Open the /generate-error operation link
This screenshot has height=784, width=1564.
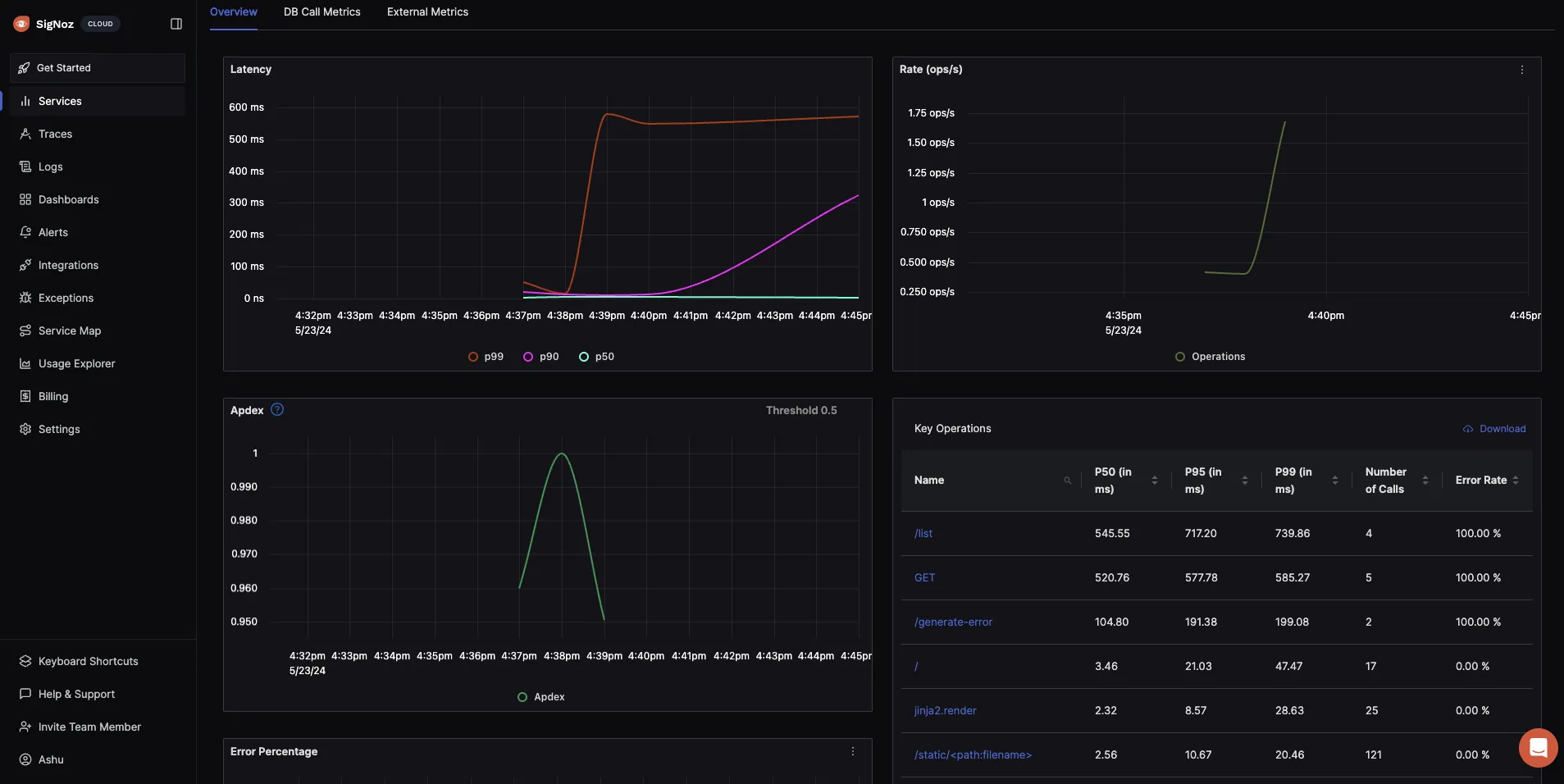(x=953, y=622)
